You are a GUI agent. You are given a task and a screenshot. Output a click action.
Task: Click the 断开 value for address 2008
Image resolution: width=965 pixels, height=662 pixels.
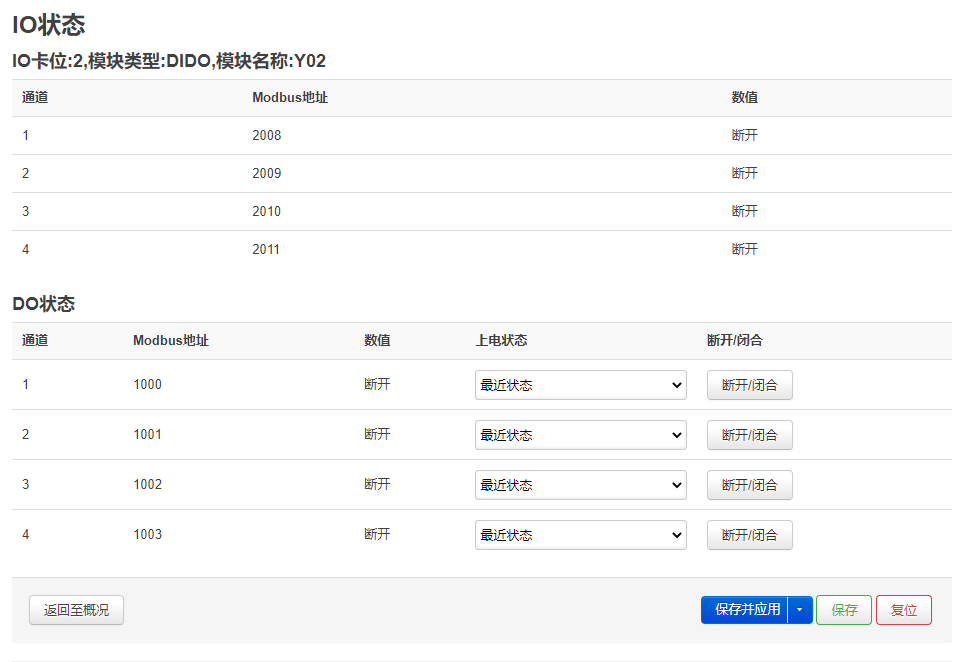pos(745,135)
